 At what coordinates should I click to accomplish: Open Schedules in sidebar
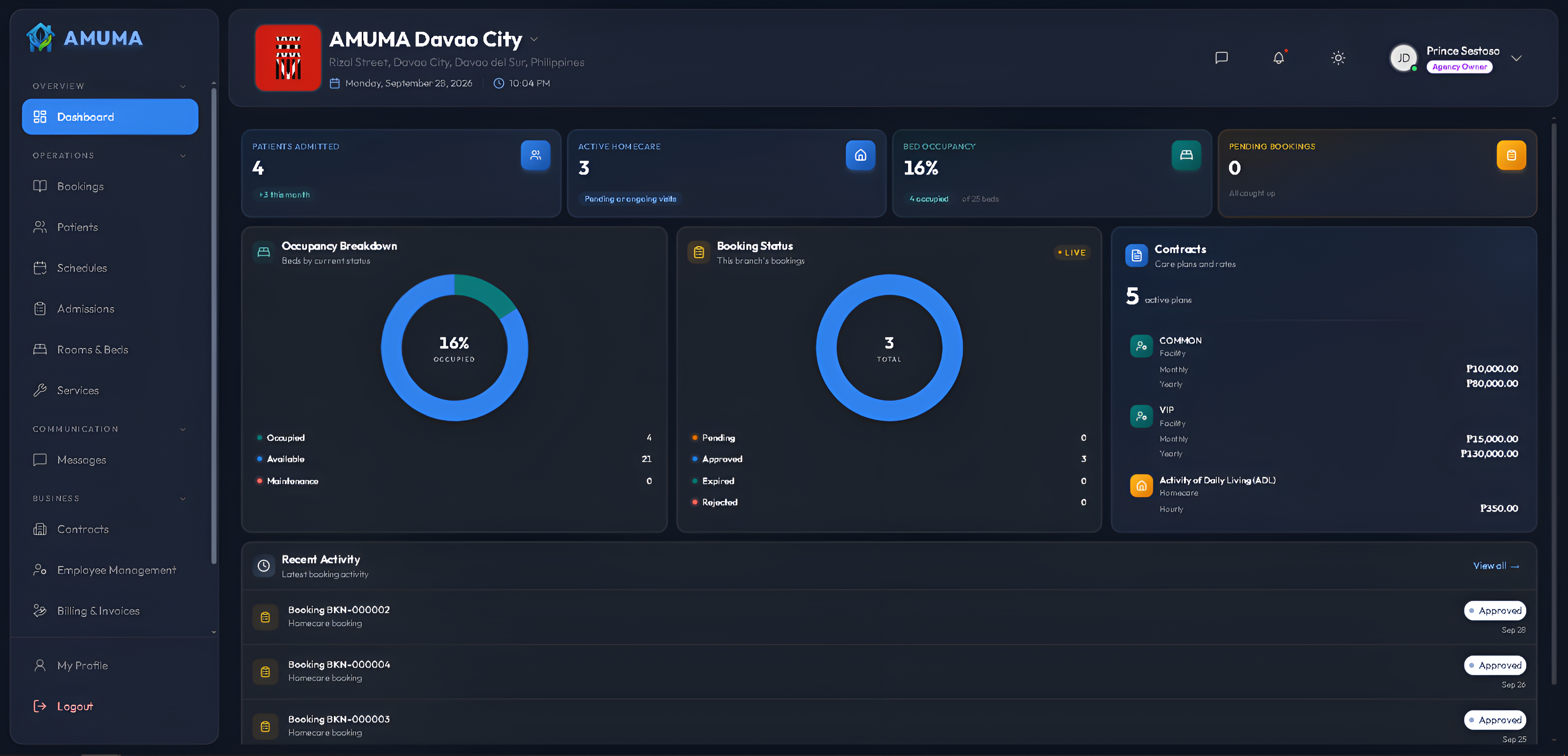pyautogui.click(x=110, y=268)
